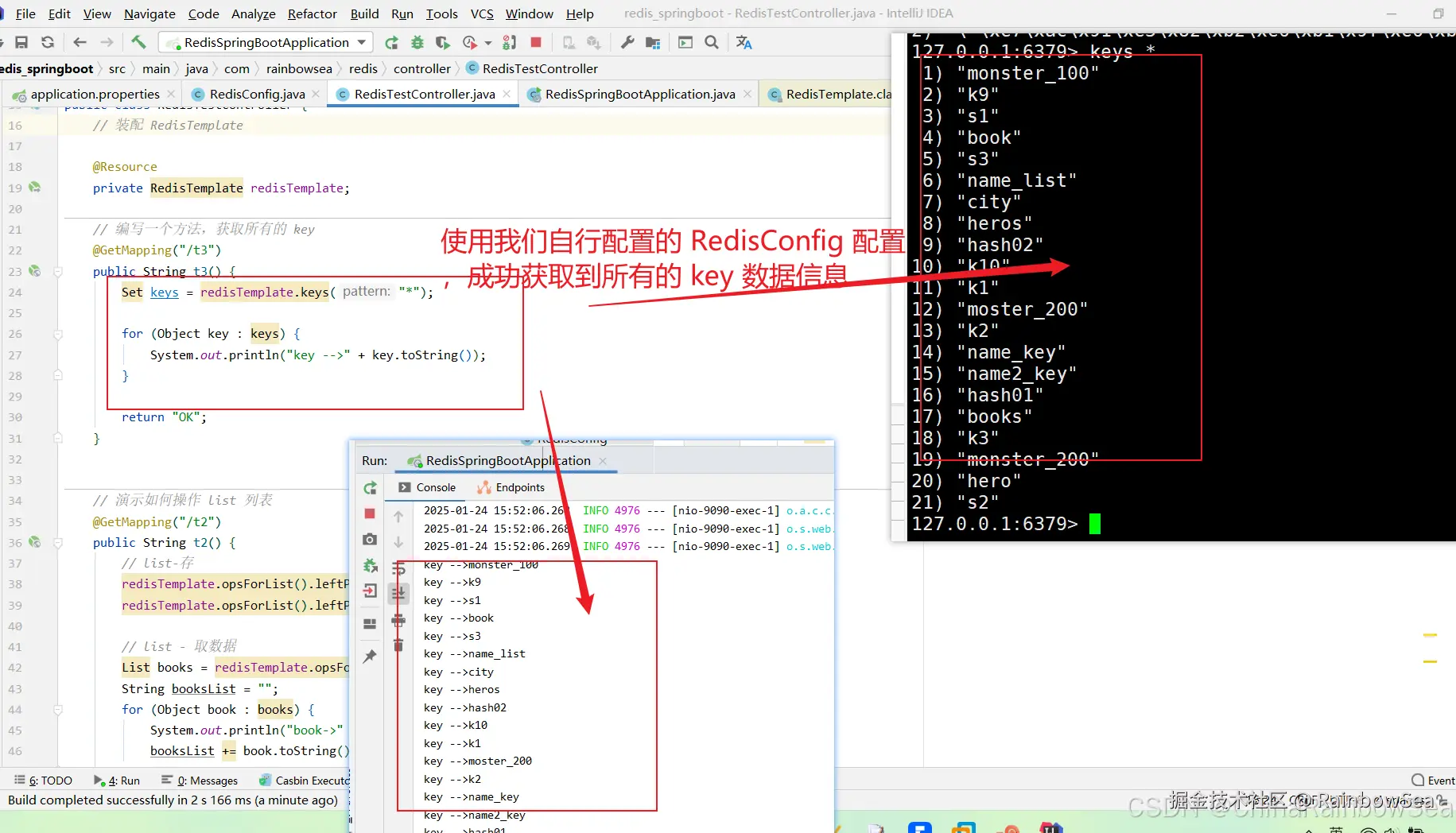The height and width of the screenshot is (833, 1456).
Task: Click the bean gutter icon at line 19
Action: [34, 187]
